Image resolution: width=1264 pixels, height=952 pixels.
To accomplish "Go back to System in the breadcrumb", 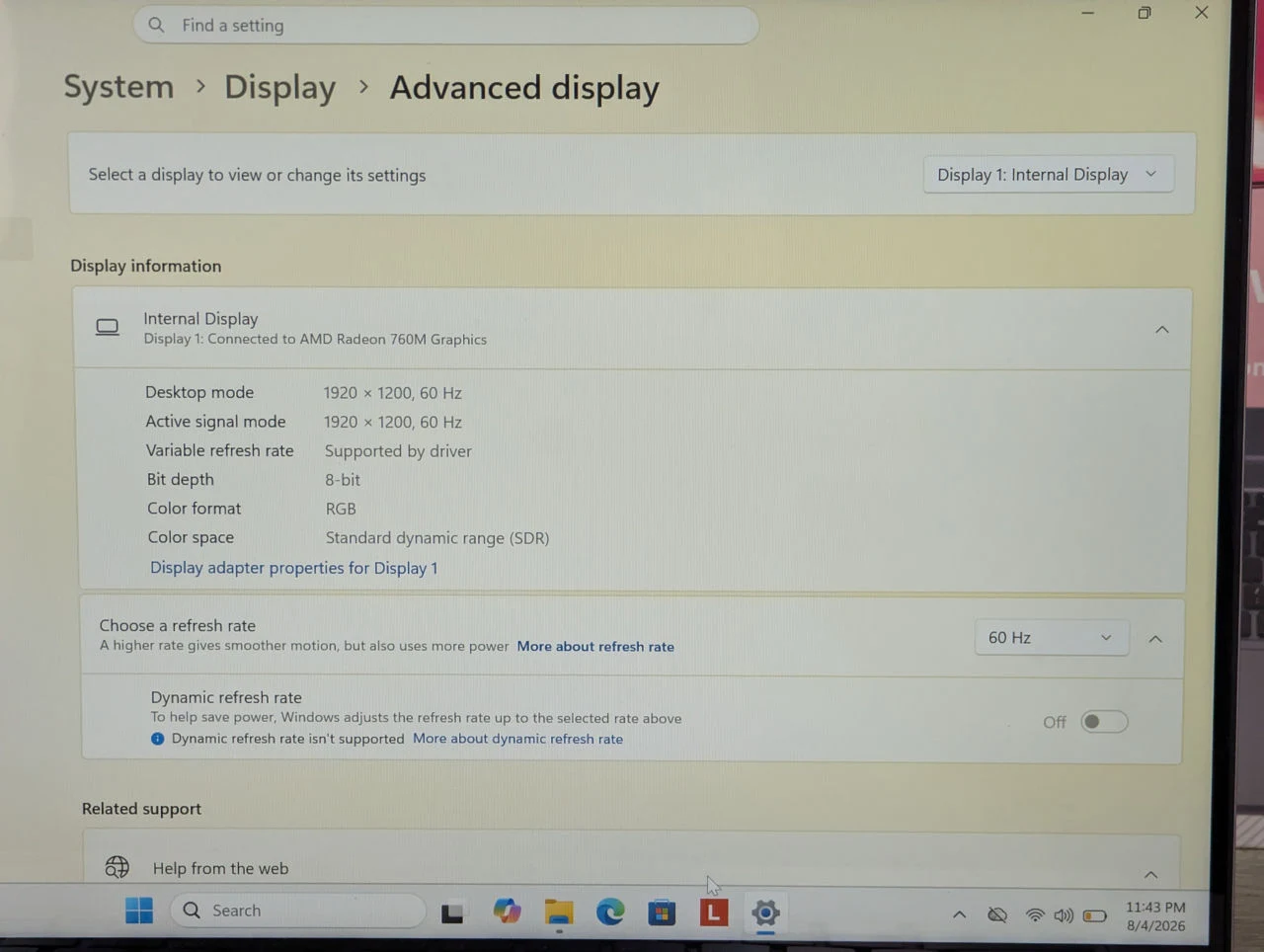I will point(118,87).
